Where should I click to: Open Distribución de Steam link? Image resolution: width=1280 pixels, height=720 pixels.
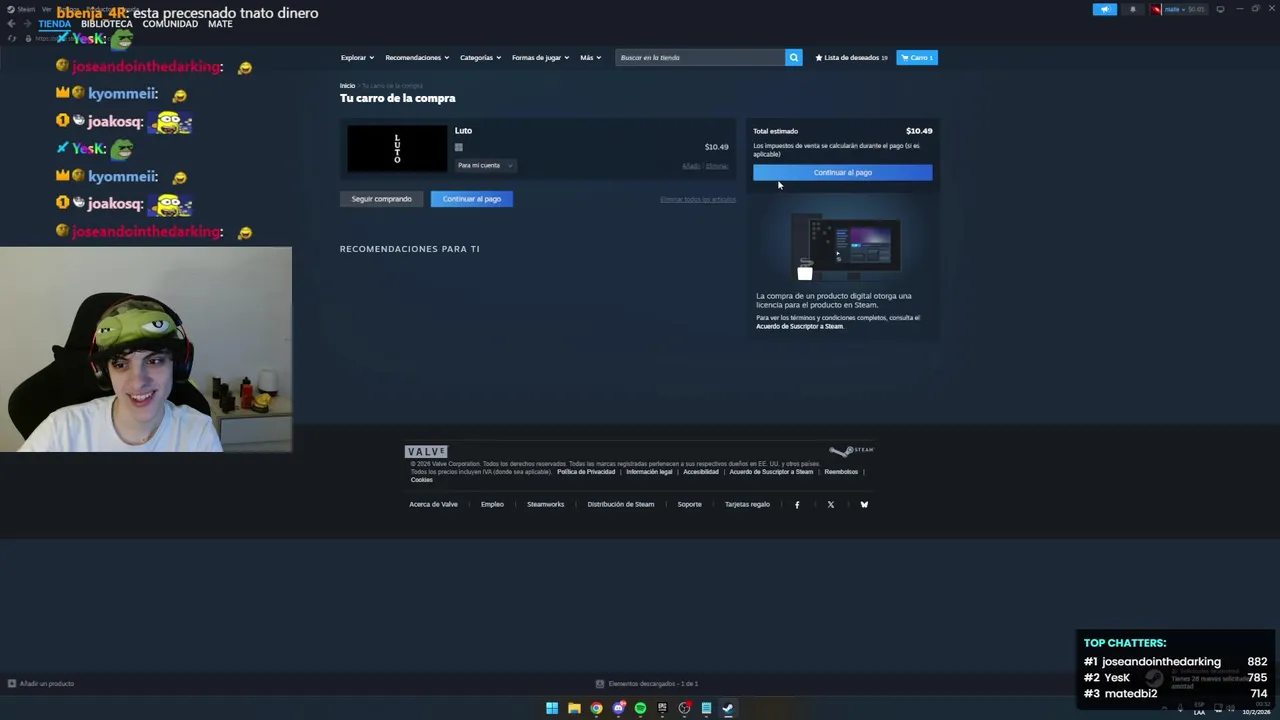coord(621,505)
